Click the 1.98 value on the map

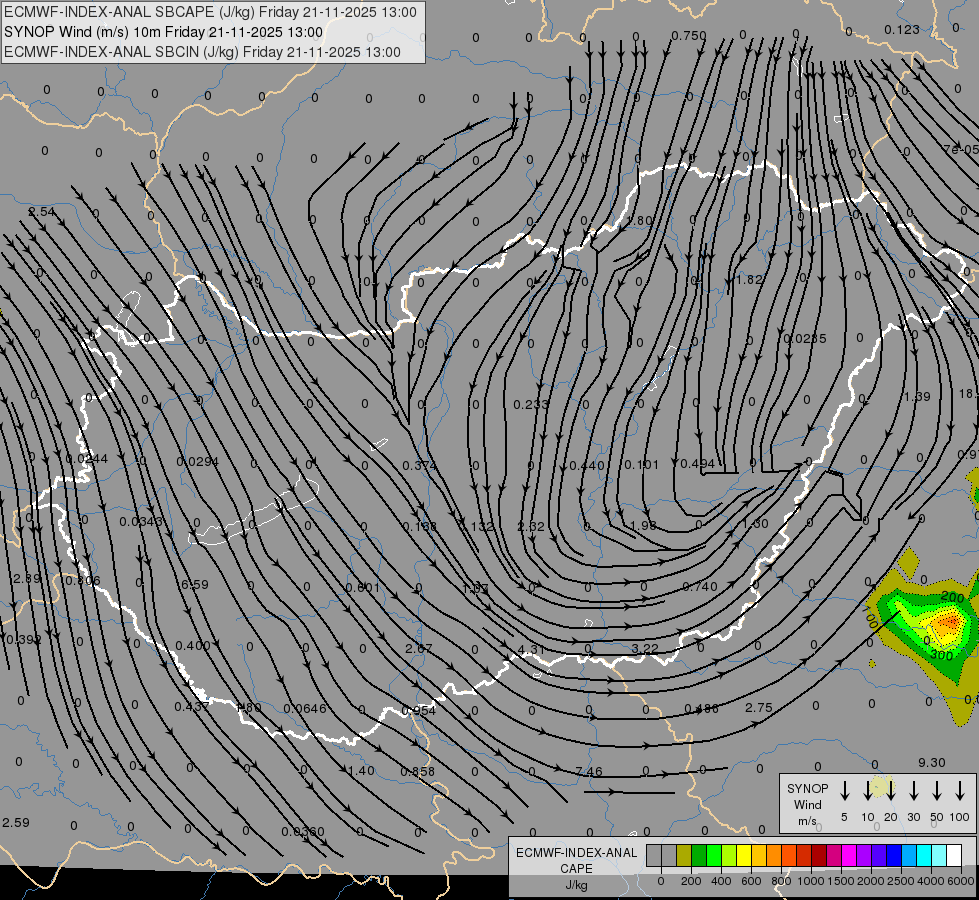click(x=643, y=526)
